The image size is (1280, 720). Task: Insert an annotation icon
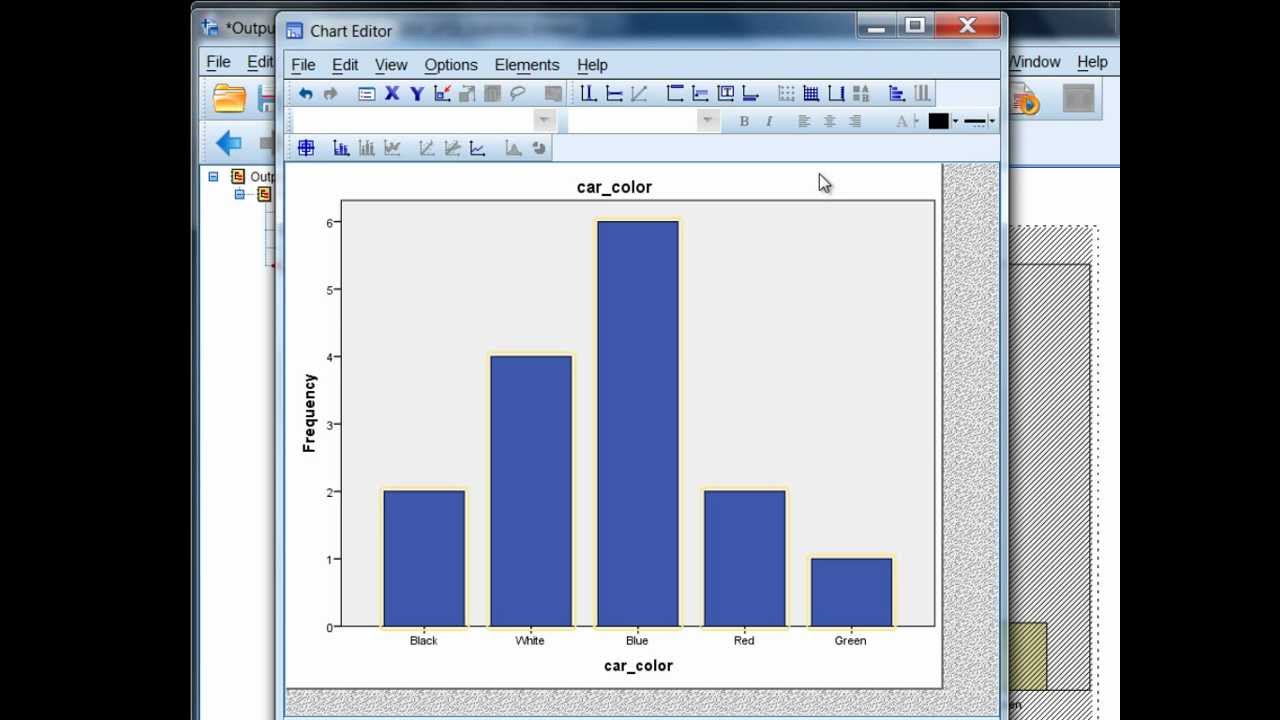(x=700, y=93)
